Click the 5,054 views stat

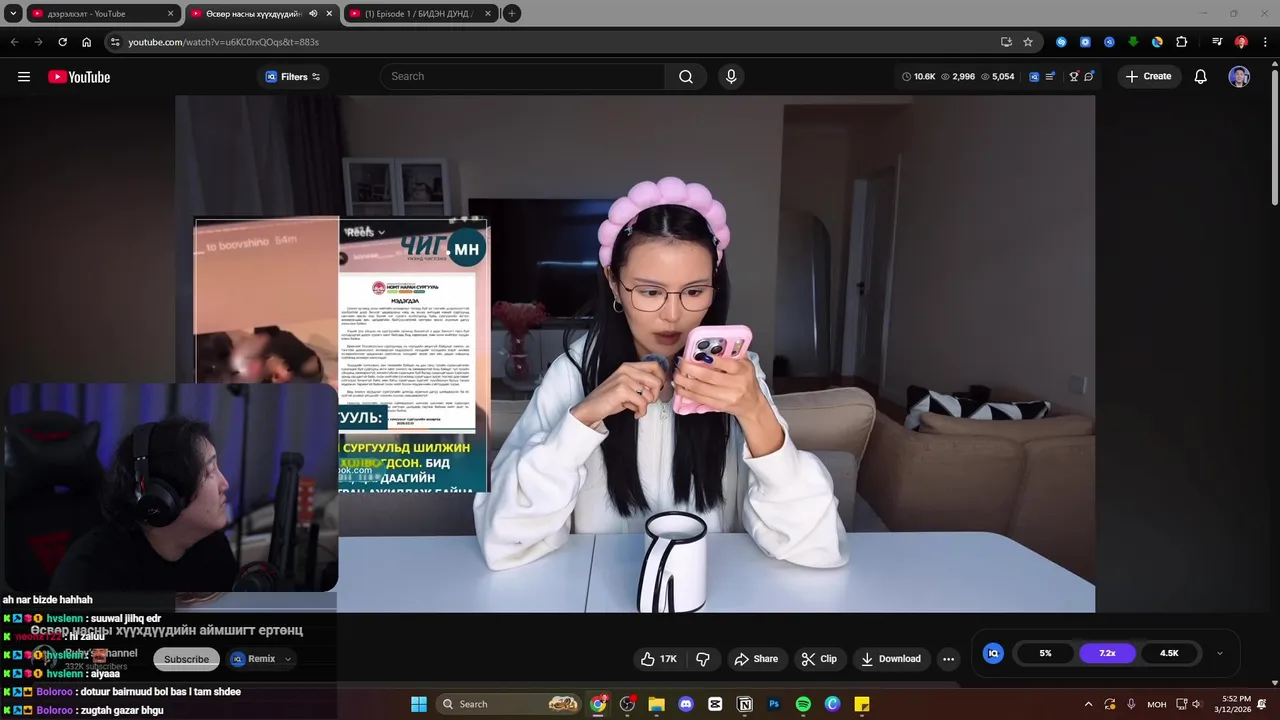point(997,77)
